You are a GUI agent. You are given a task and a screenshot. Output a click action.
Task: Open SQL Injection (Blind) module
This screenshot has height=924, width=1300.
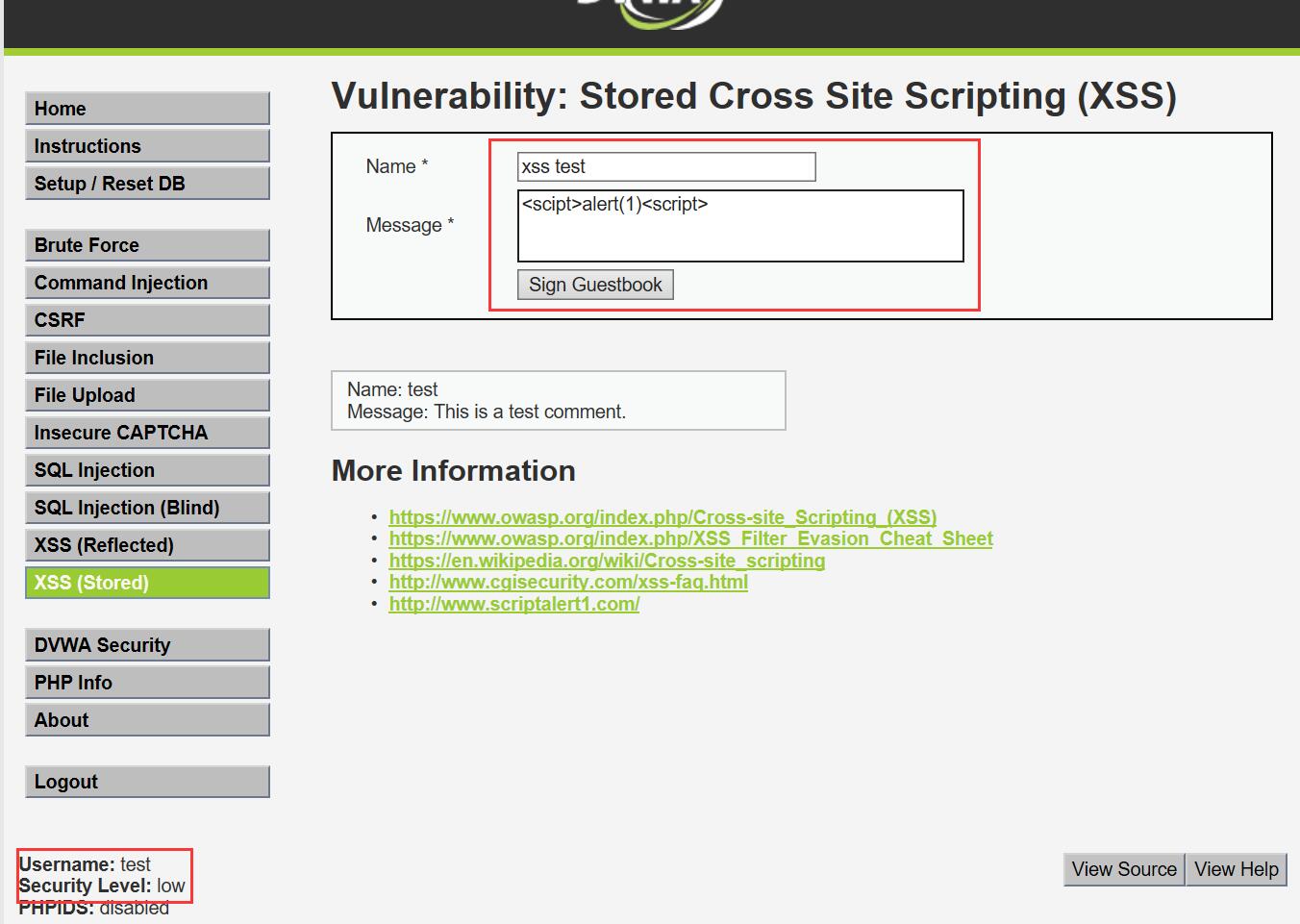pos(147,508)
